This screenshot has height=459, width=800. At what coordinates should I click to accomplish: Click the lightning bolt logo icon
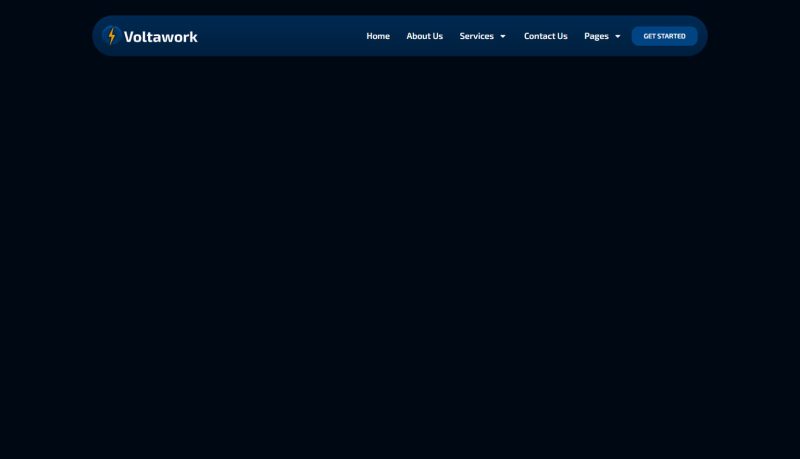(x=112, y=36)
